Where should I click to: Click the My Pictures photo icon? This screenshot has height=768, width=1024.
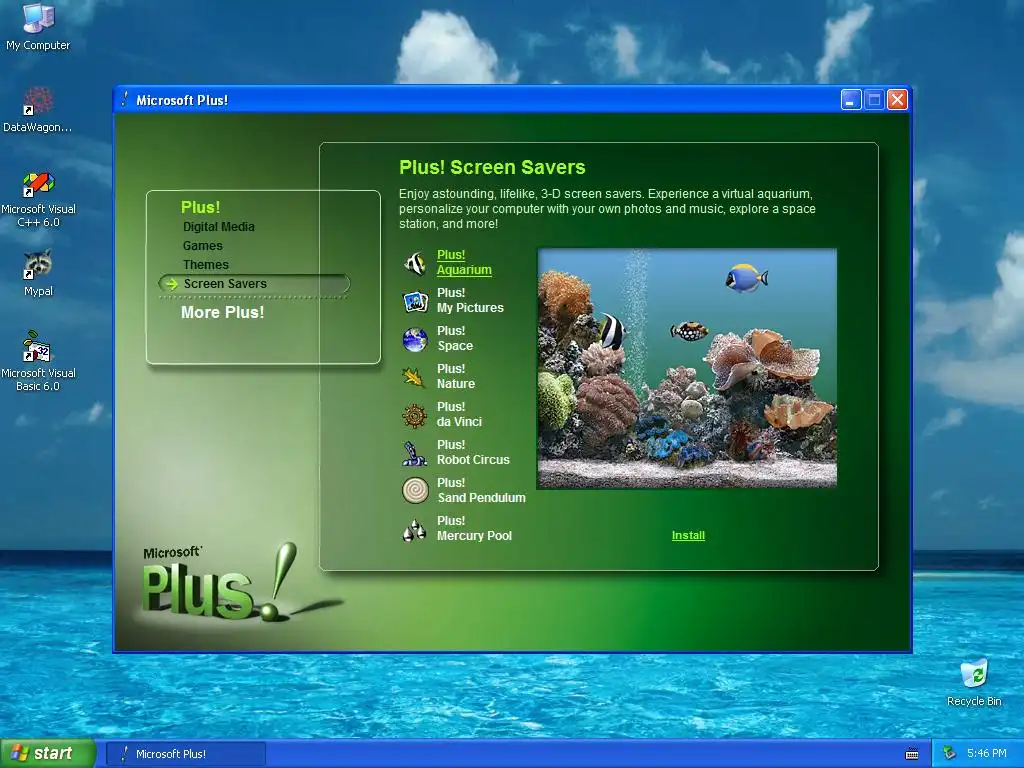tap(415, 301)
